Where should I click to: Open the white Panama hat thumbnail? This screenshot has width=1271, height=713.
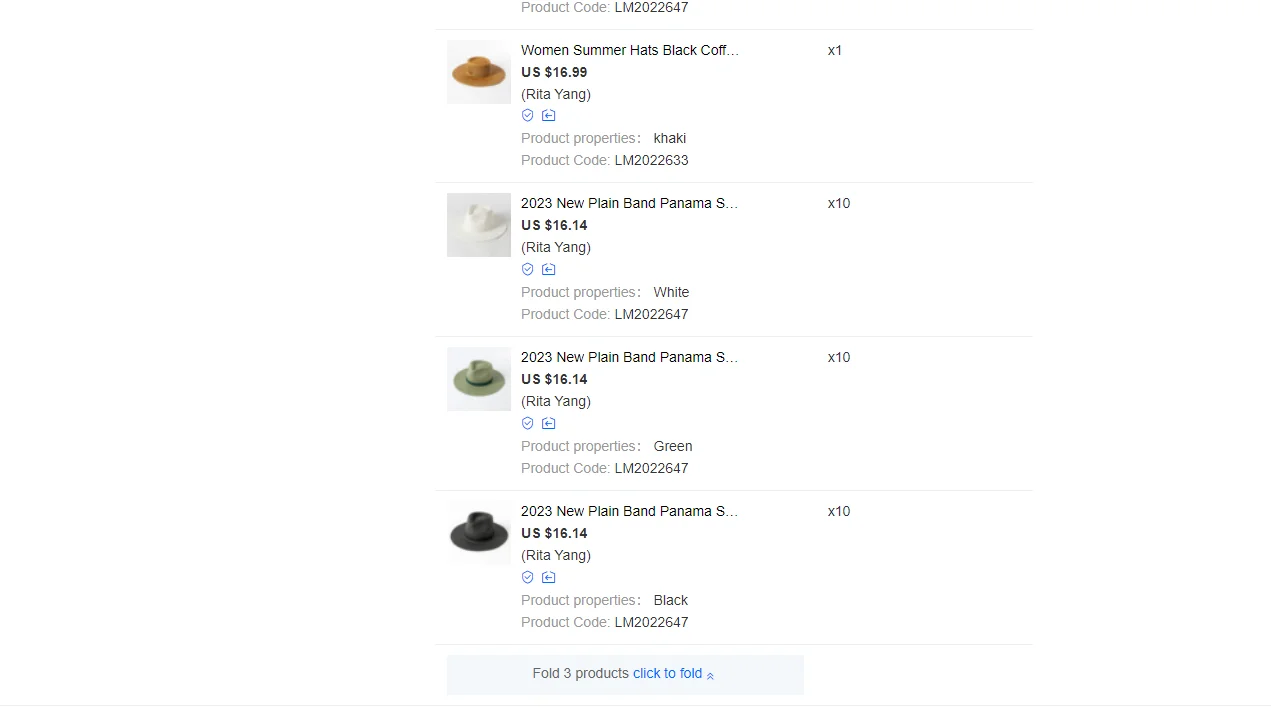[x=478, y=225]
